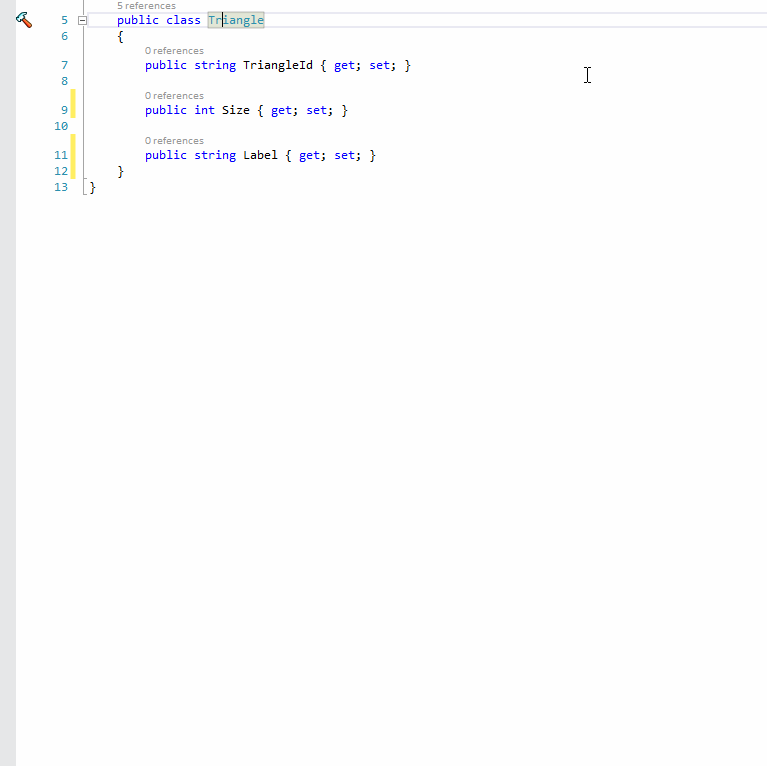Select the "public" keyword on line 7
This screenshot has width=767, height=766.
(166, 66)
